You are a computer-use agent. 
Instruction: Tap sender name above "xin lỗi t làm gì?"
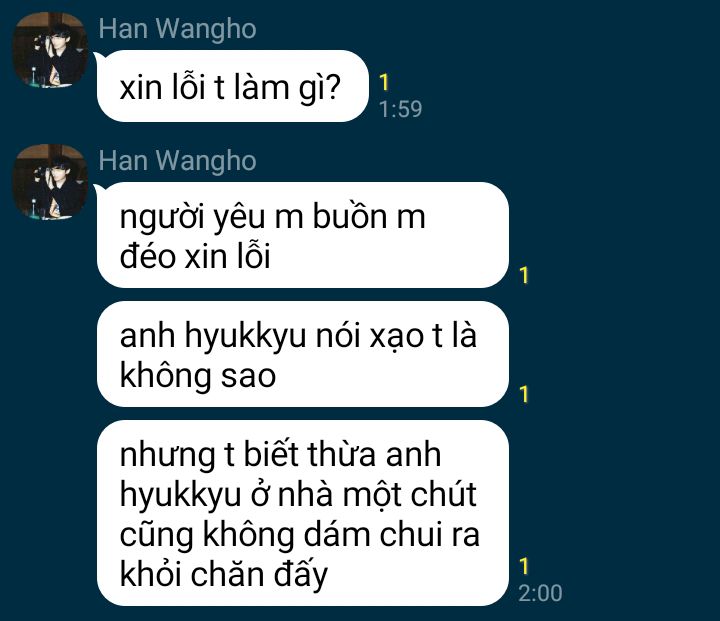[x=177, y=29]
